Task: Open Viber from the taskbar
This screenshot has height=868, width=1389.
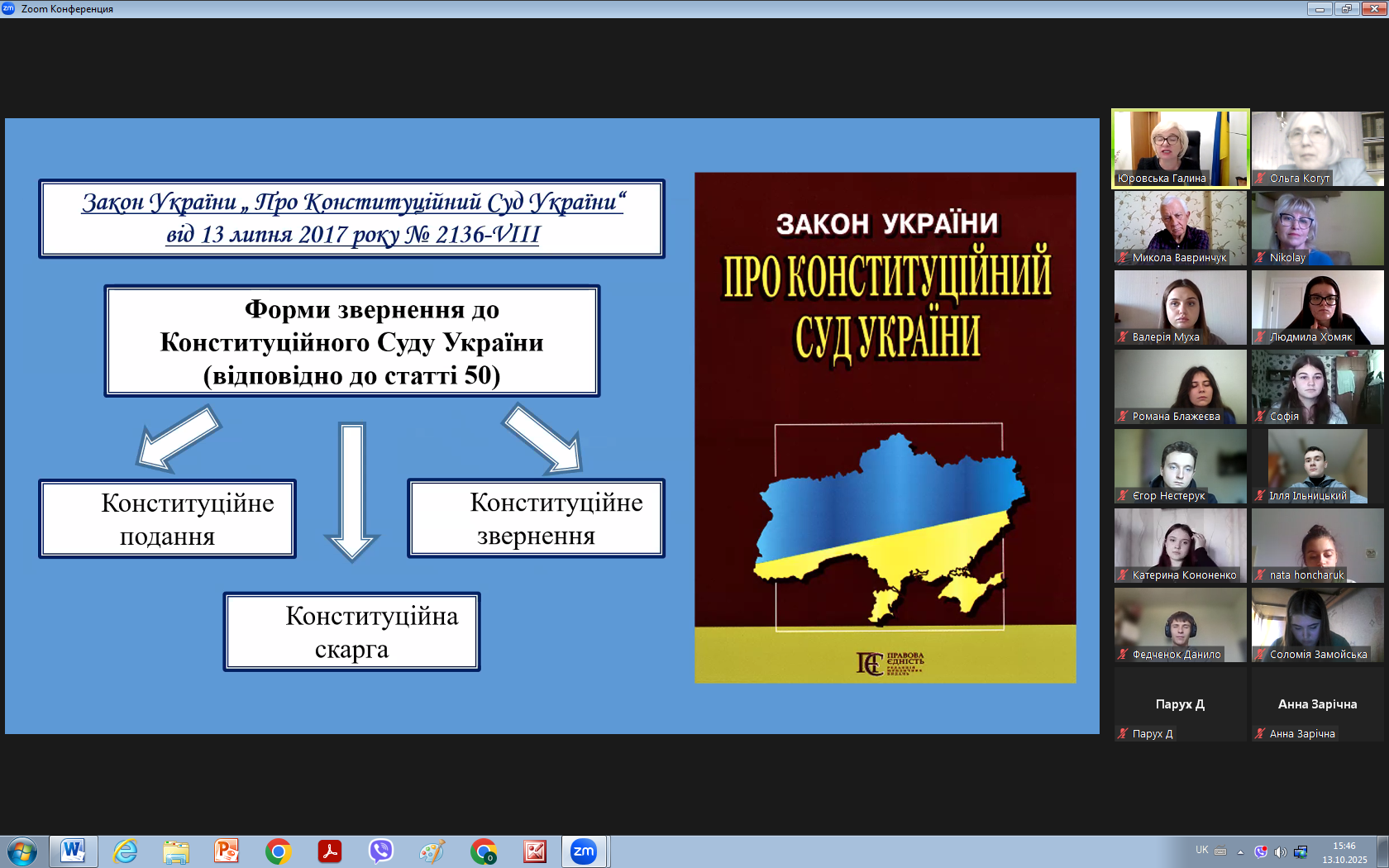Action: point(380,851)
